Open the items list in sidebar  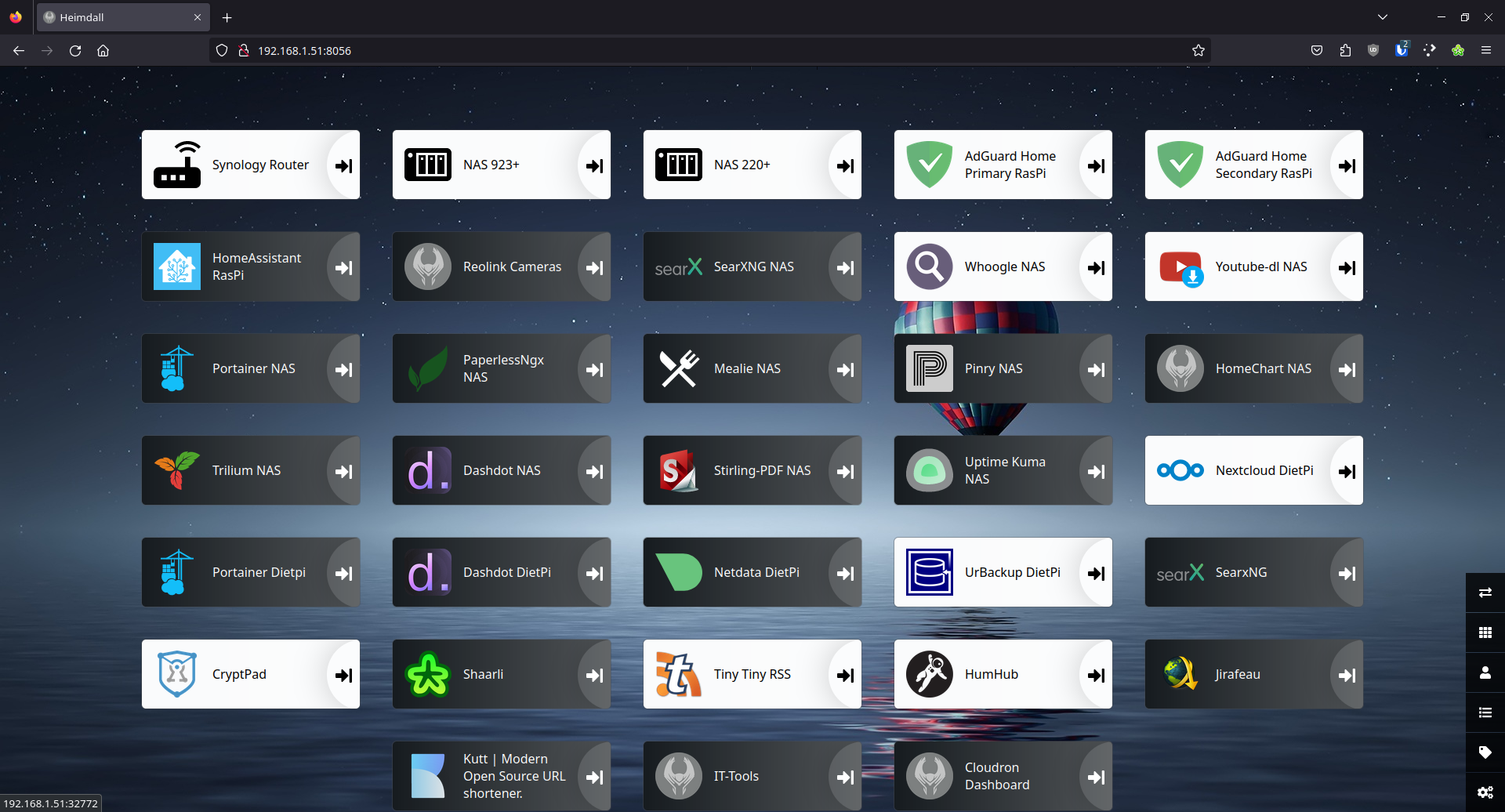(x=1485, y=712)
